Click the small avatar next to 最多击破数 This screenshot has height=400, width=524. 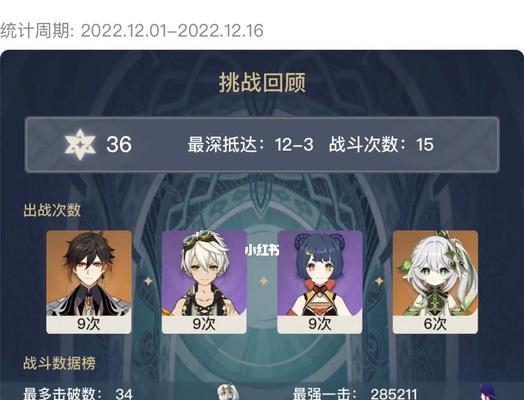tap(228, 392)
